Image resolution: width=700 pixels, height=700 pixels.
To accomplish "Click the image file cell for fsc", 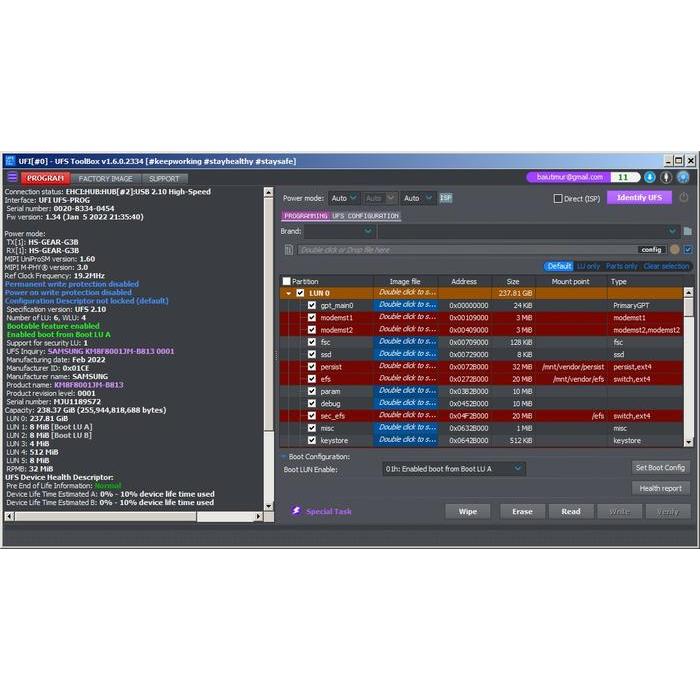I will (406, 342).
